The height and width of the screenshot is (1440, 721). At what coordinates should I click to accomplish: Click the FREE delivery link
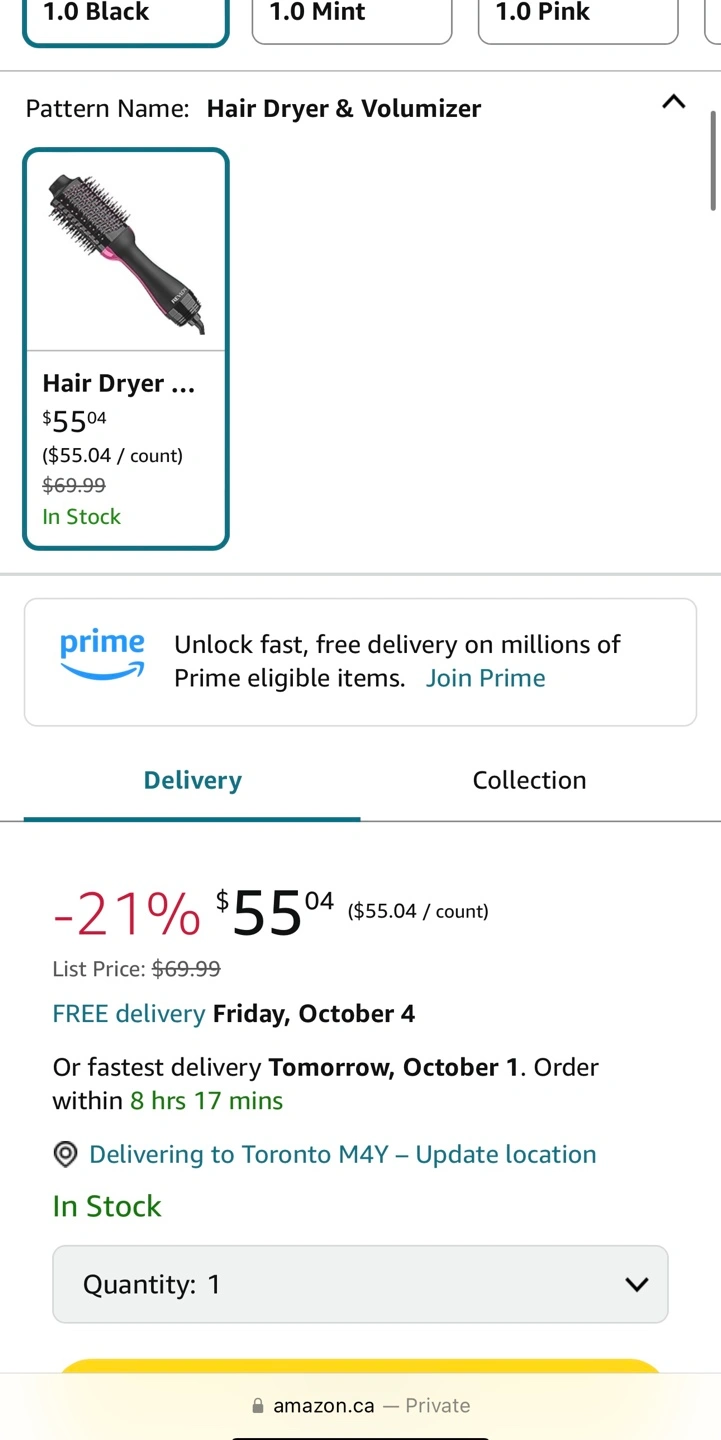pyautogui.click(x=128, y=1014)
